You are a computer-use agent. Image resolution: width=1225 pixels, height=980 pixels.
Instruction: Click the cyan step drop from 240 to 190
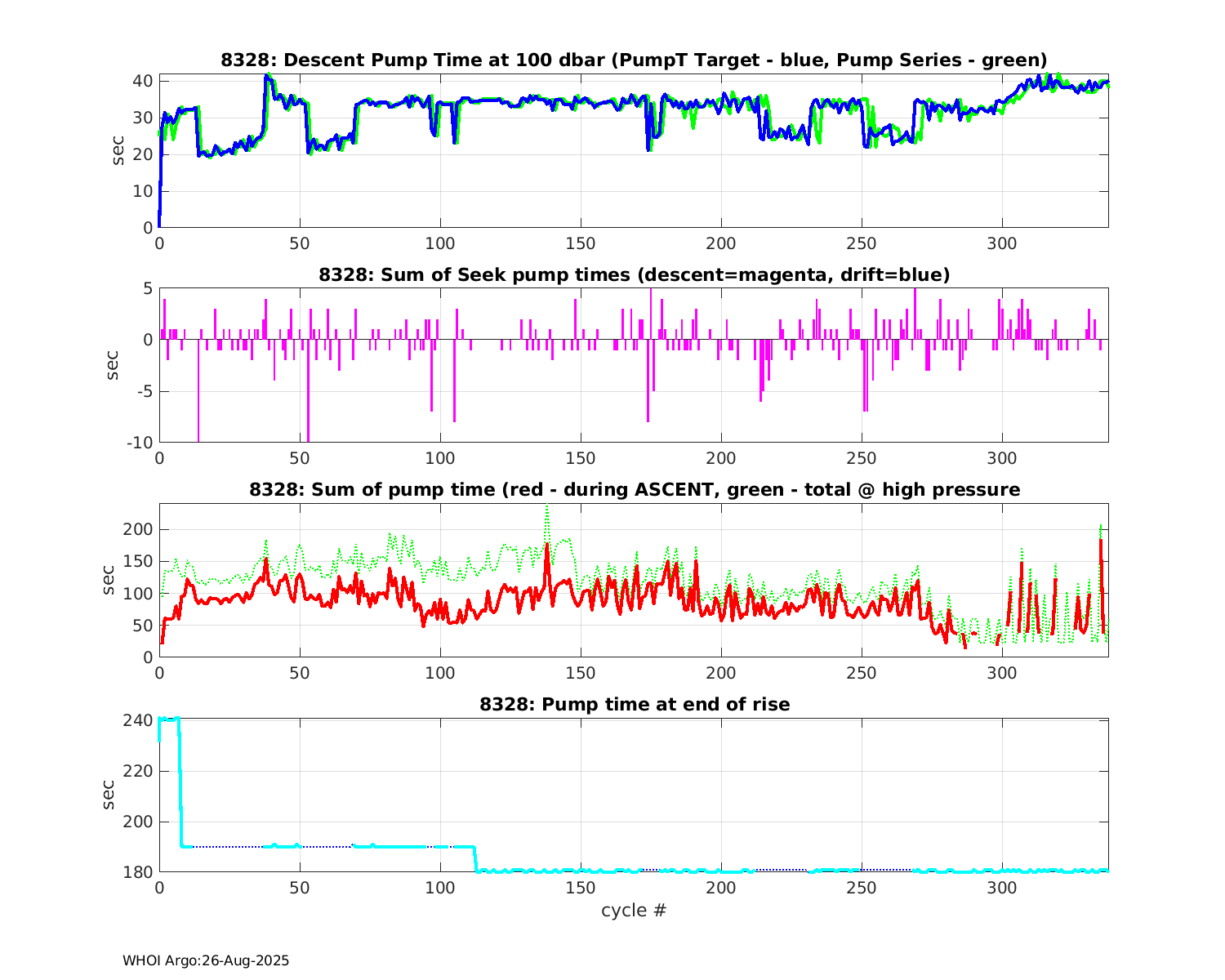point(180,784)
